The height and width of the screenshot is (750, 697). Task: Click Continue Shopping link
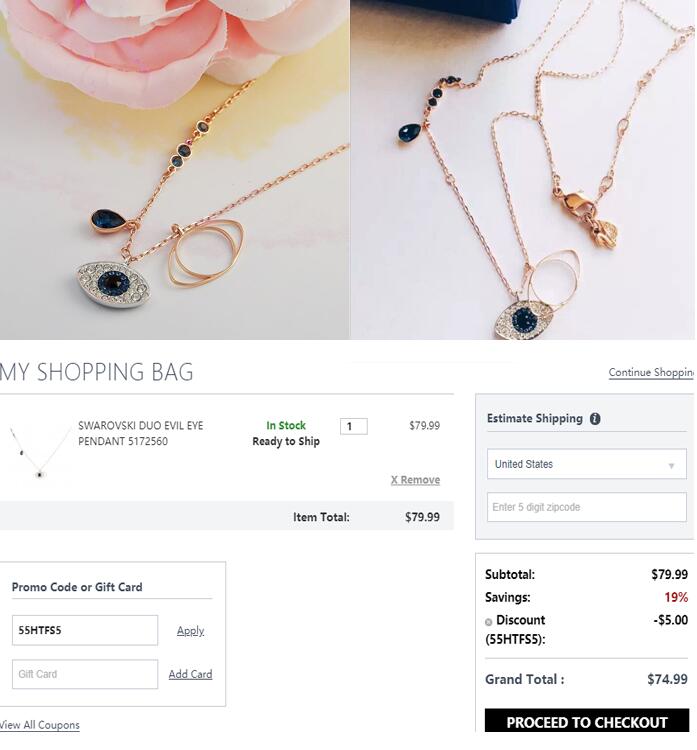click(x=651, y=372)
